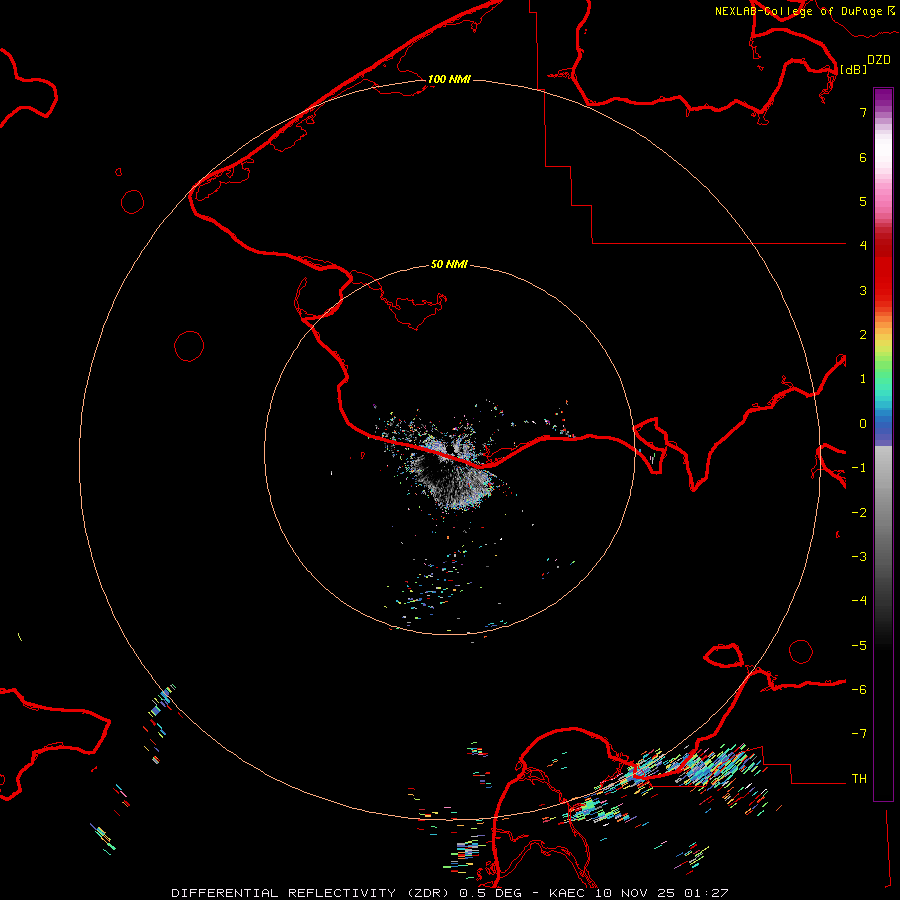Click the -5 dB scale label
Screen dimensions: 900x900
tap(859, 646)
